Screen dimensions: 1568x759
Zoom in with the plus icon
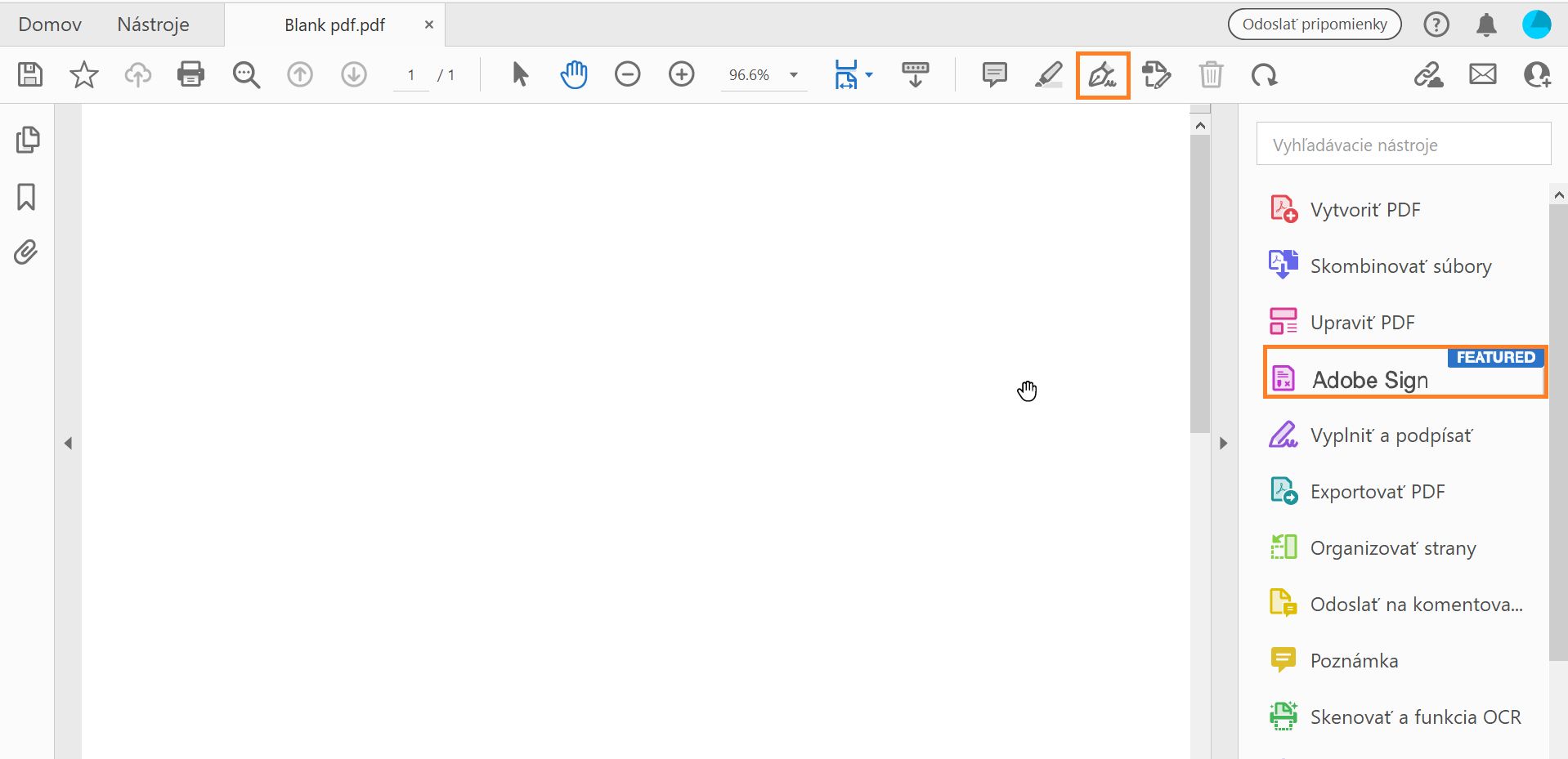coord(682,75)
